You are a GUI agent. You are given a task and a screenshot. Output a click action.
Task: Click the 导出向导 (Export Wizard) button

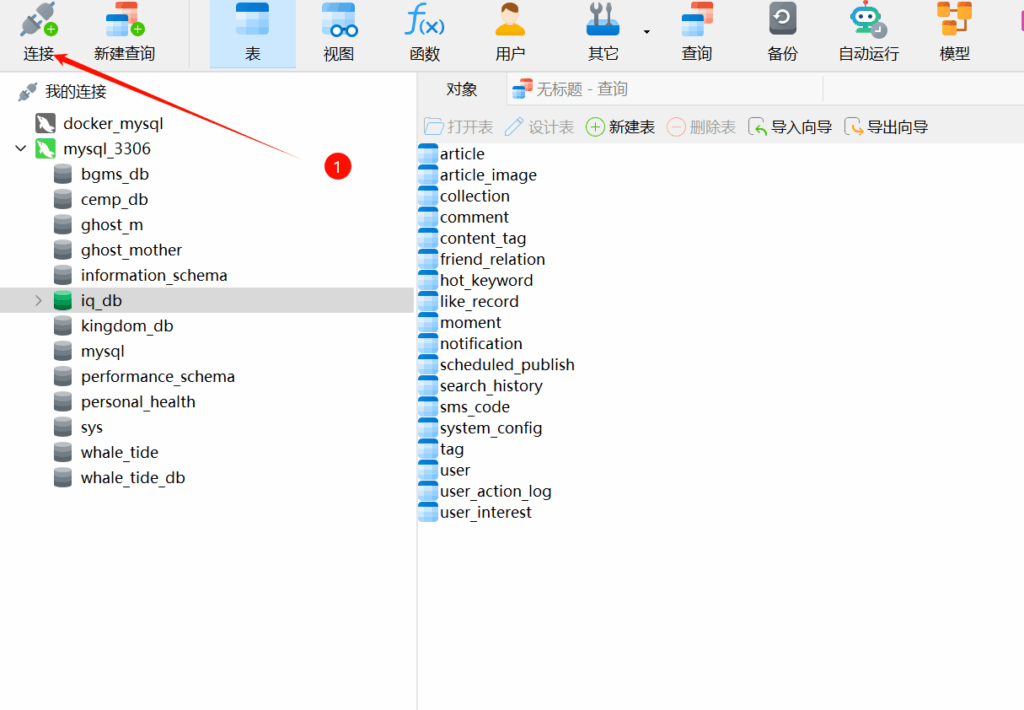tap(886, 127)
